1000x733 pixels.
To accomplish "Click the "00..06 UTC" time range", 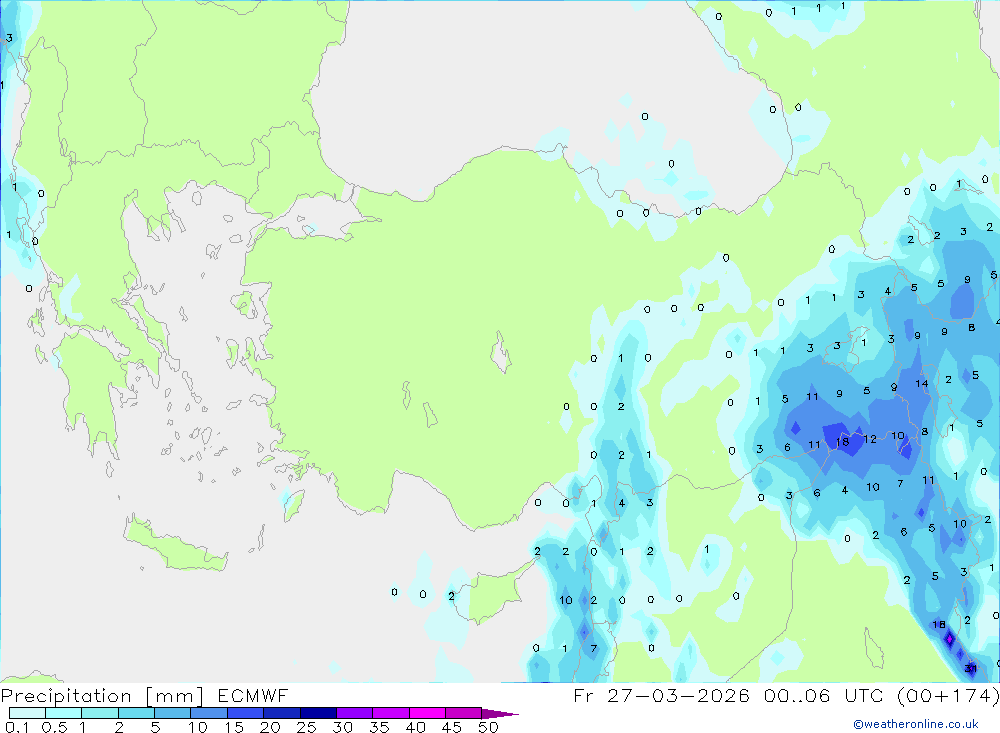I will point(823,695).
